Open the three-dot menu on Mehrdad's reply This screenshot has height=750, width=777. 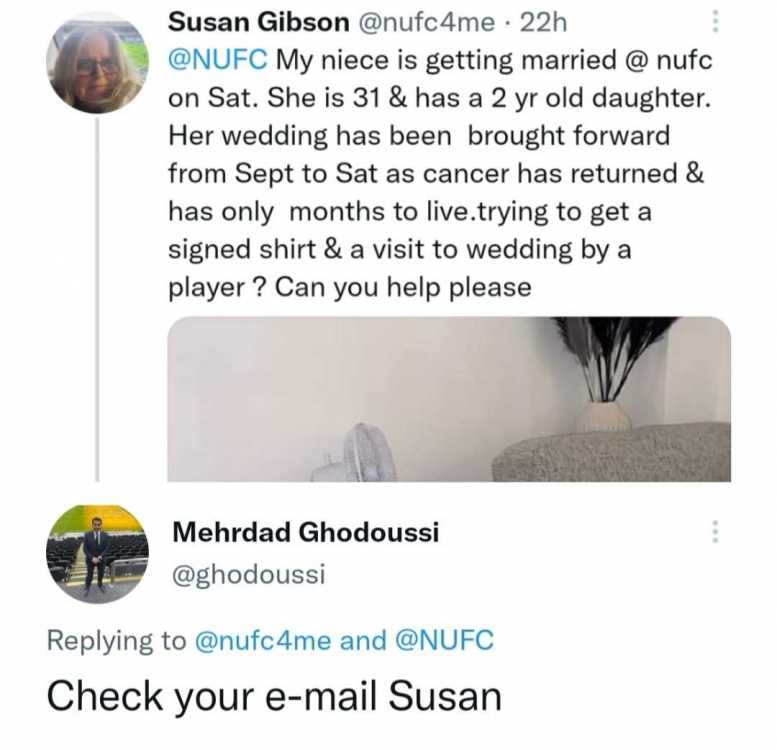(714, 532)
